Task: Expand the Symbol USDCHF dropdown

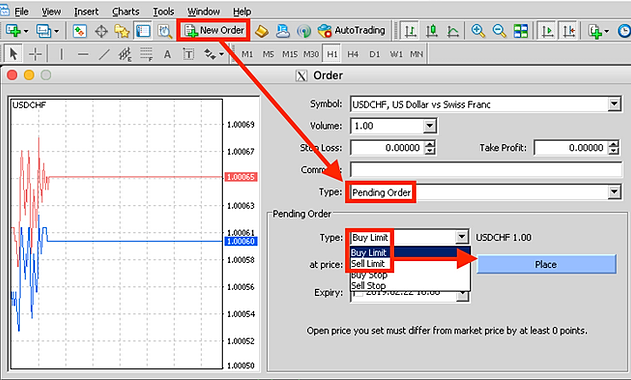Action: 614,104
